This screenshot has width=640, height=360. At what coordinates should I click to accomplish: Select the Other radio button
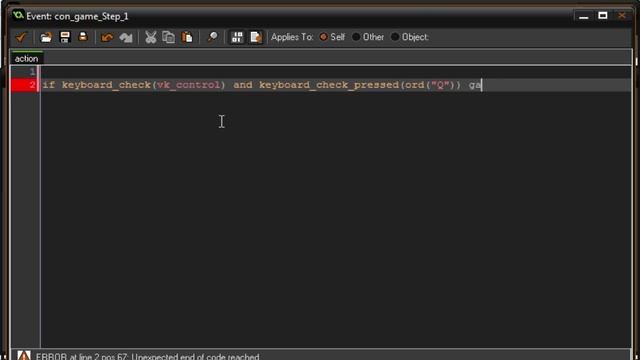click(356, 37)
